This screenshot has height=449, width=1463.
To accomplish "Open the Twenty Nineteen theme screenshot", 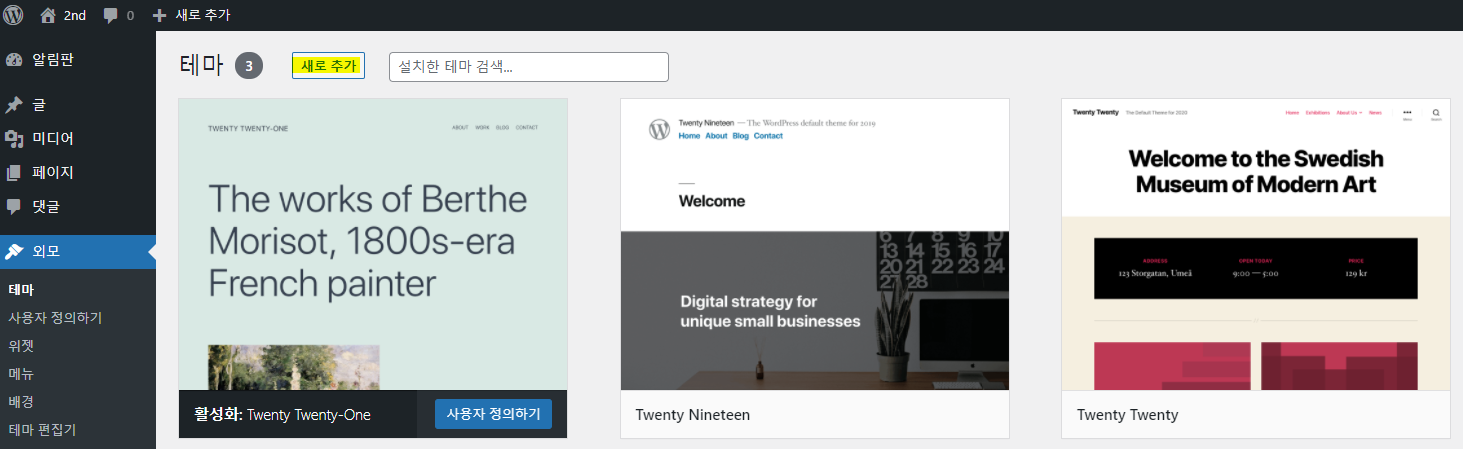I will [x=815, y=244].
